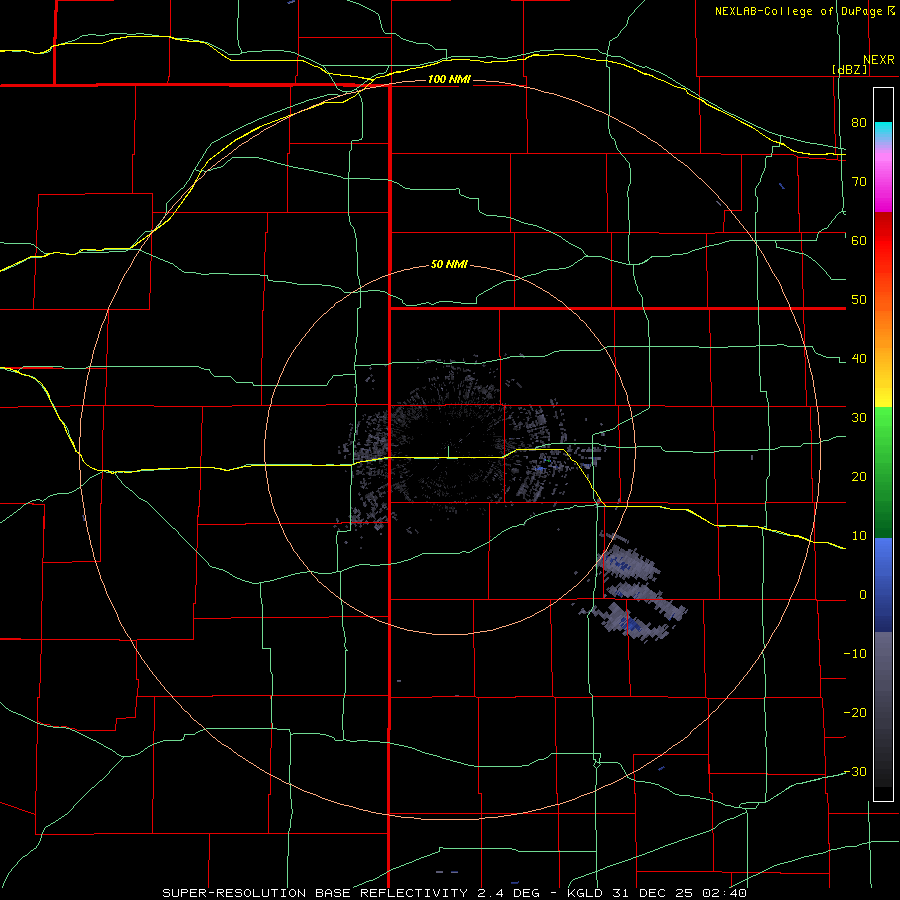This screenshot has height=900, width=900.
Task: Click the 0 dBZ scale label
Action: click(863, 595)
